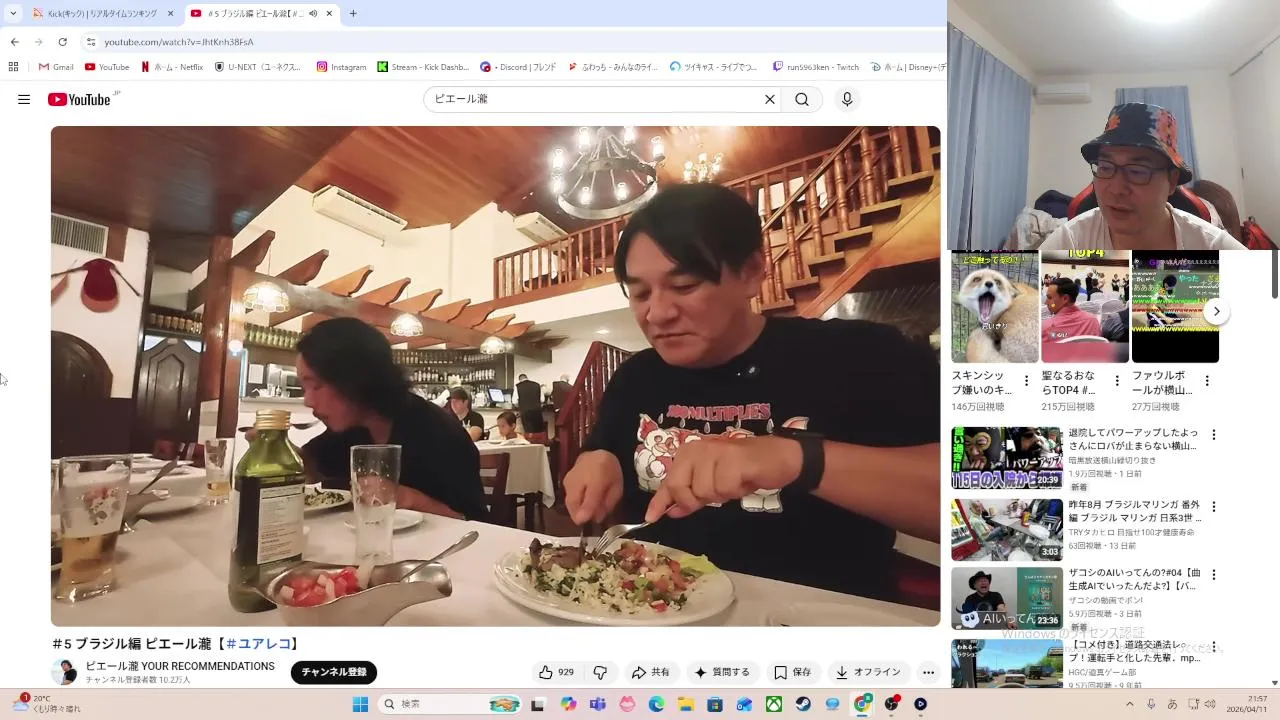Open Microsoft Teams from the taskbar
Image resolution: width=1280 pixels, height=720 pixels.
click(598, 704)
